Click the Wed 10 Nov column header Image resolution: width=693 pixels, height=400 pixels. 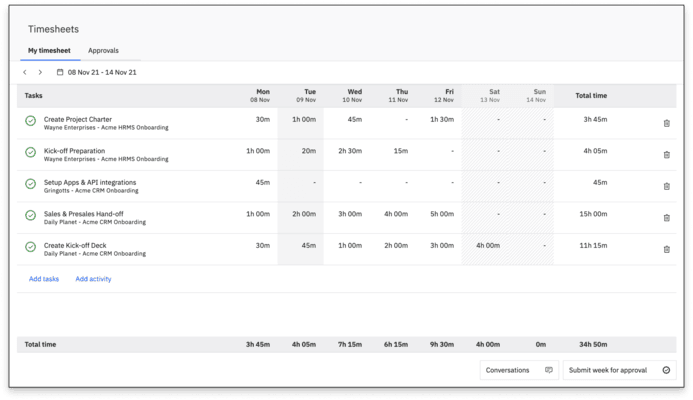352,95
